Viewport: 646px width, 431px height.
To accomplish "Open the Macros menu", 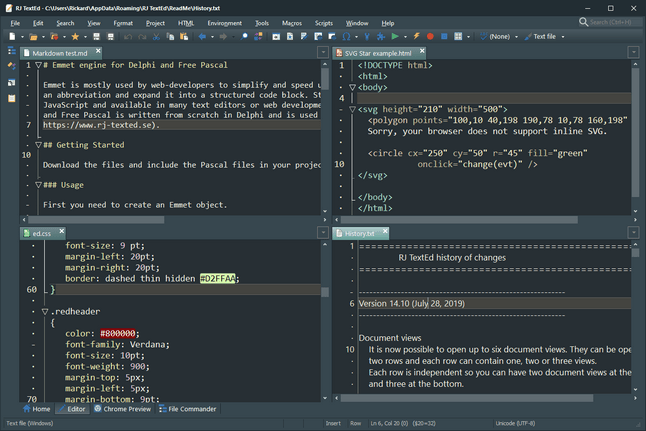I will pyautogui.click(x=292, y=23).
